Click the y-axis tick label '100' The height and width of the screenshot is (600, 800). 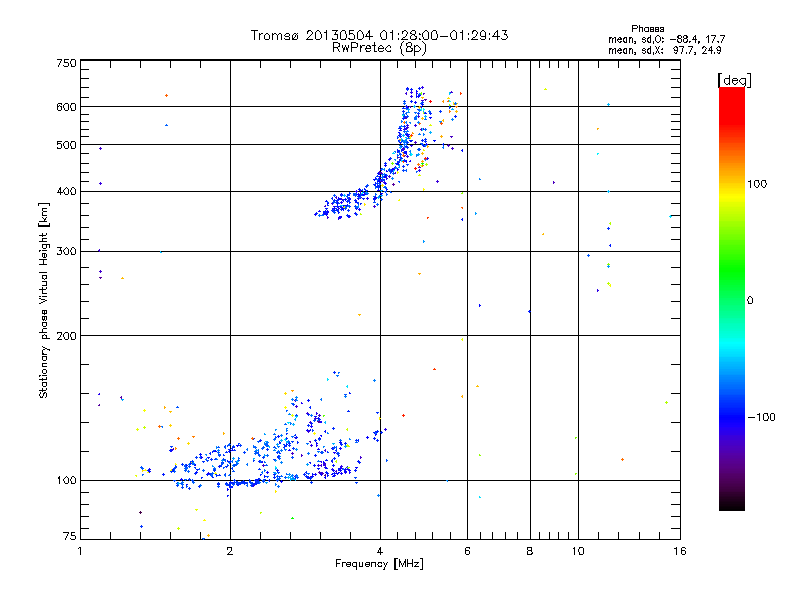pyautogui.click(x=67, y=481)
